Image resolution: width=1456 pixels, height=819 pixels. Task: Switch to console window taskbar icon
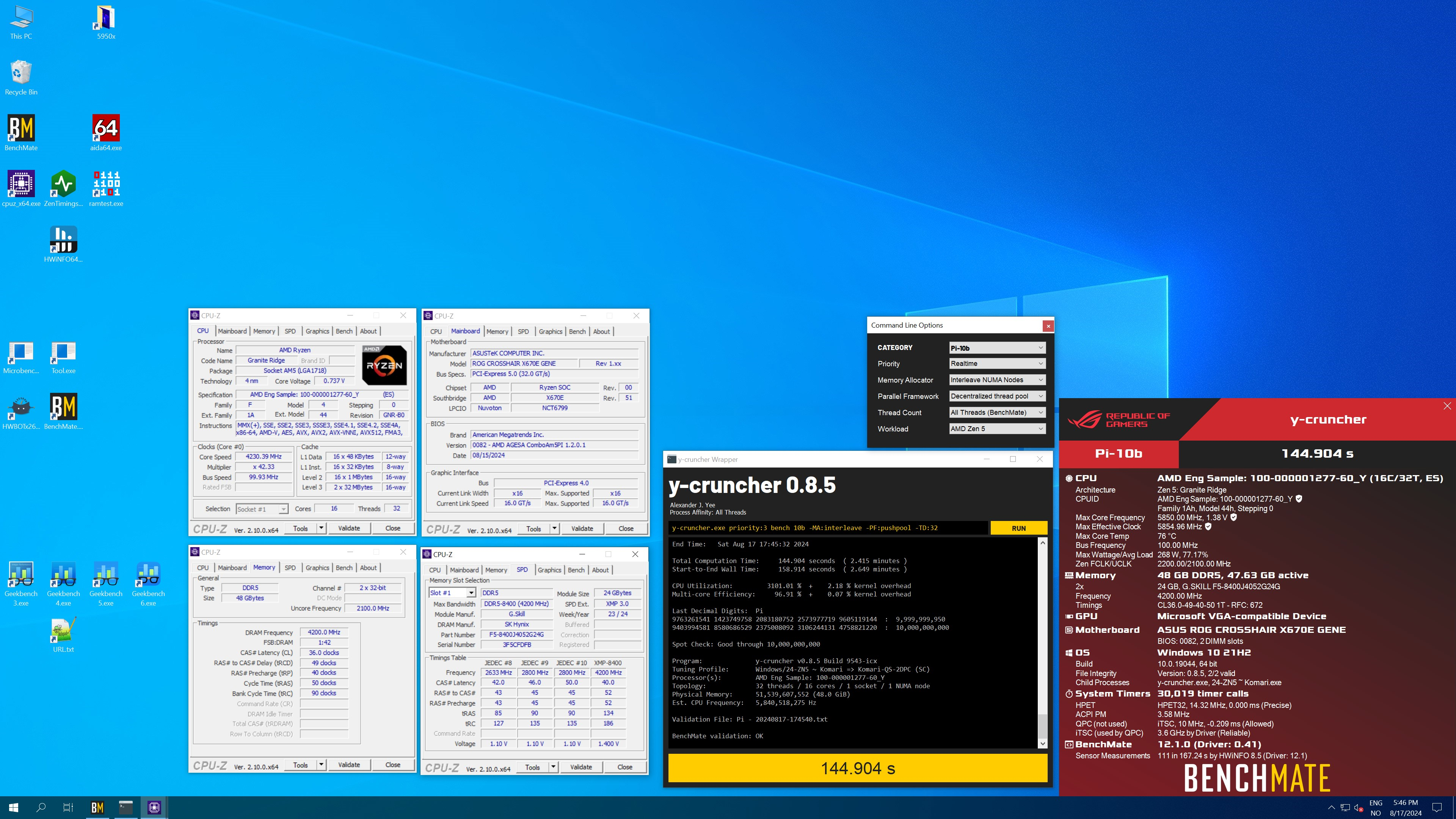coord(126,808)
